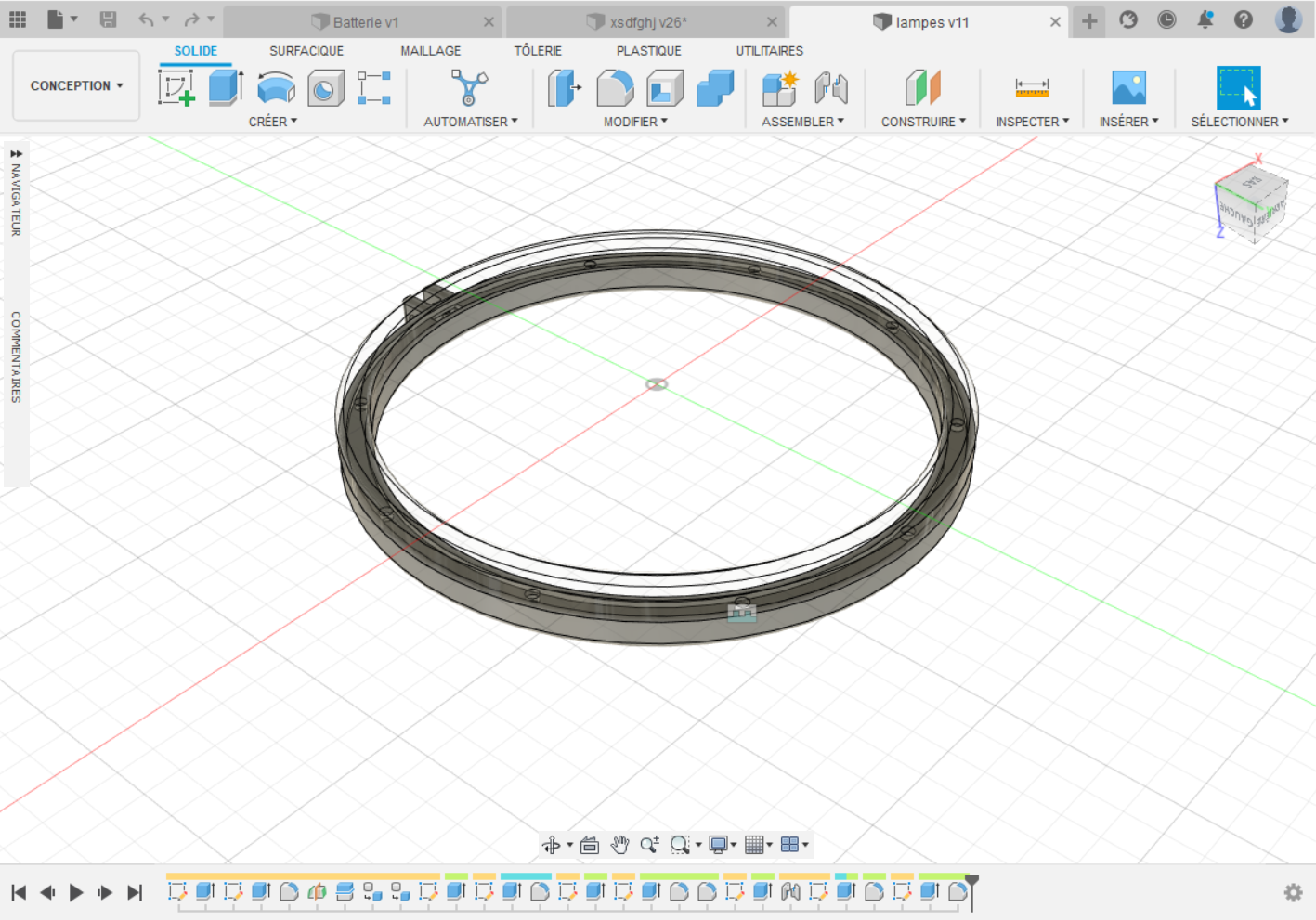Viewport: 1316px width, 920px height.
Task: Open the Orbit type dropdown arrow
Action: click(569, 845)
